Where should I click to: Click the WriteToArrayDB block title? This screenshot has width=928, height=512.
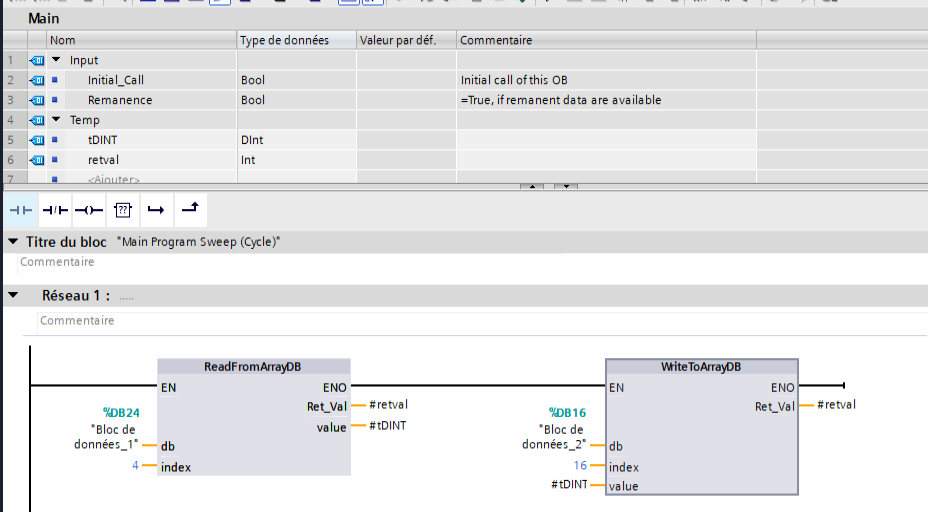click(x=701, y=367)
